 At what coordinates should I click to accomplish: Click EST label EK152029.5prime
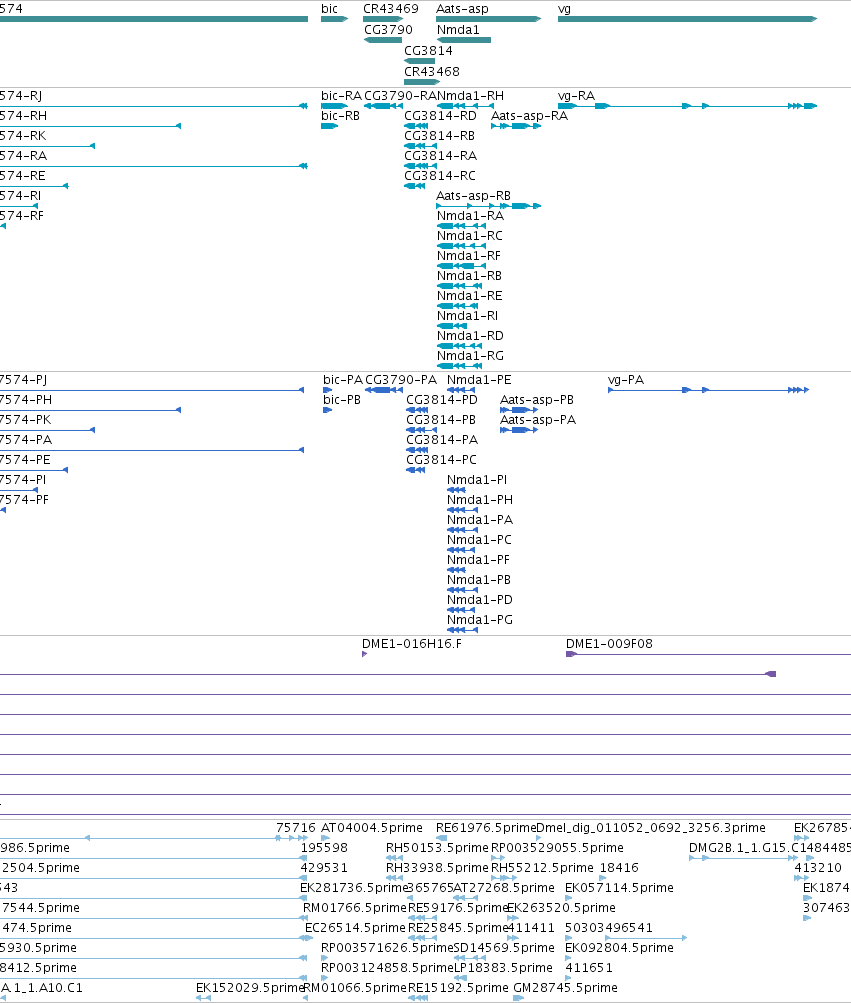[x=250, y=988]
